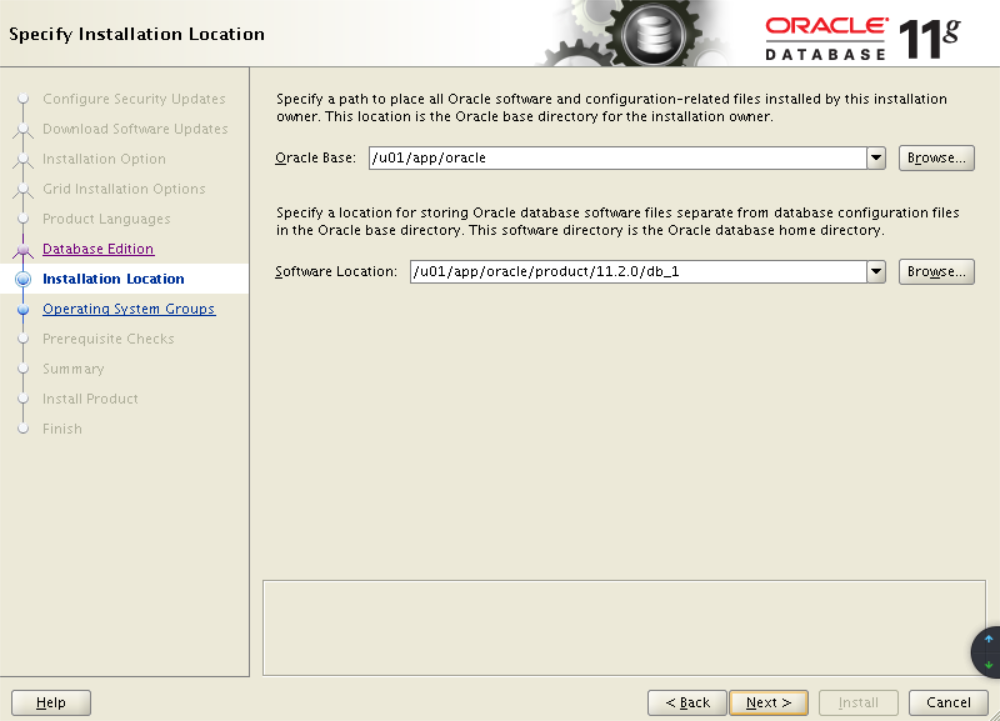Go to the Database Edition step
Screen dimensions: 1000x721
tap(98, 249)
